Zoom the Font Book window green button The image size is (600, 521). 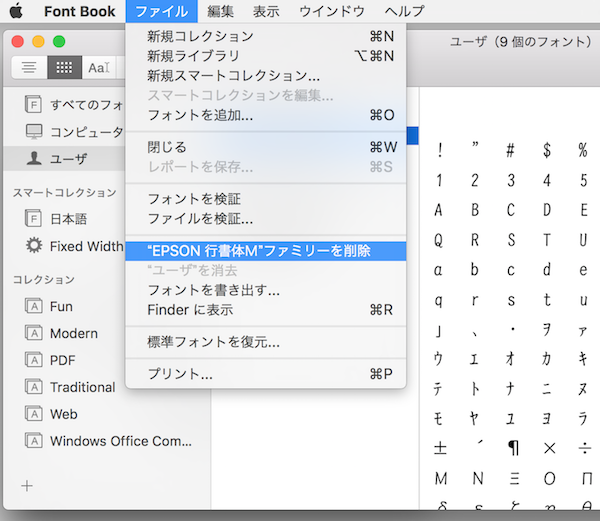pyautogui.click(x=59, y=41)
